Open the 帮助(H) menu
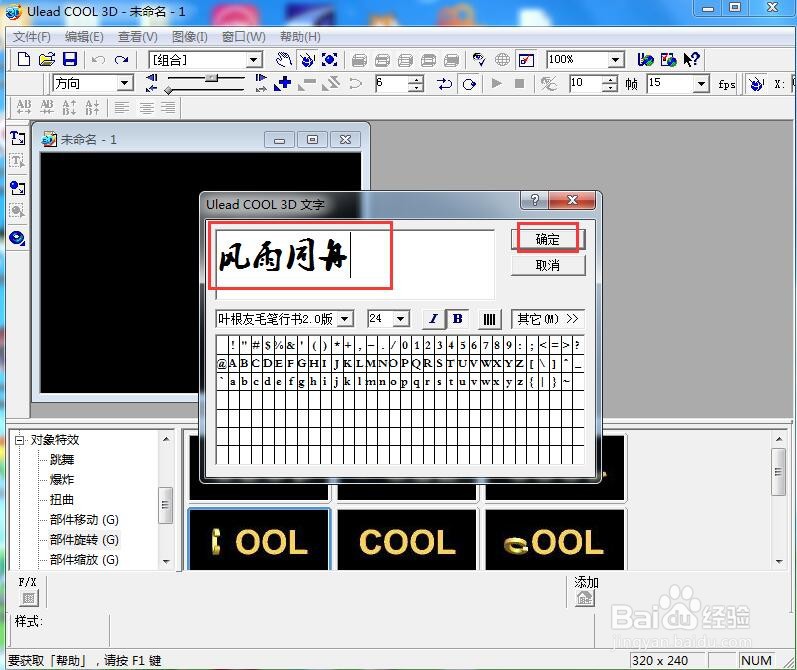Viewport: 797px width, 670px height. (x=300, y=37)
